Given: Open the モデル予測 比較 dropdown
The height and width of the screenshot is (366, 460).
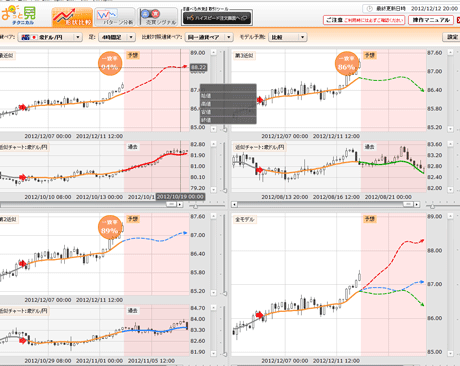Looking at the screenshot, I should pyautogui.click(x=287, y=37).
